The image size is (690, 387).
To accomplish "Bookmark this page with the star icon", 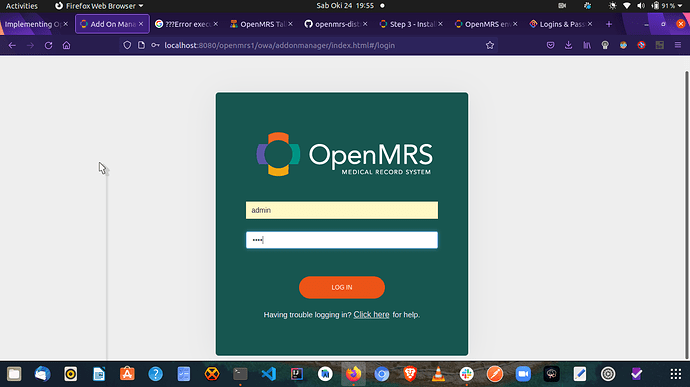I will coord(490,45).
